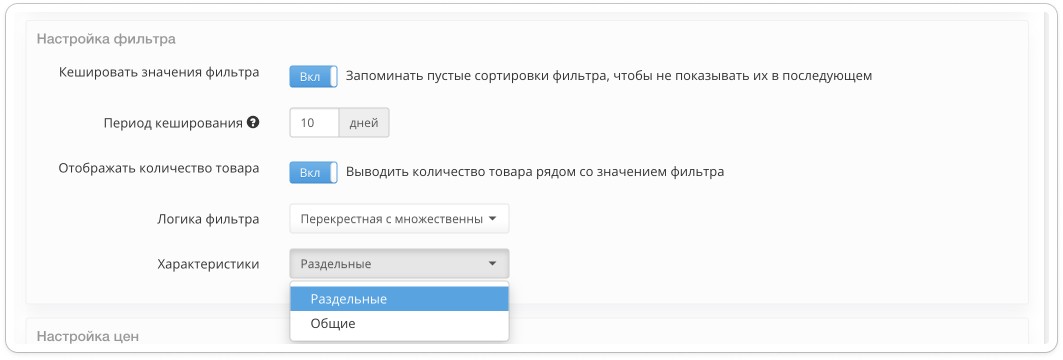Click the Период кеширования label text
This screenshot has width=1063, height=360.
click(x=173, y=123)
